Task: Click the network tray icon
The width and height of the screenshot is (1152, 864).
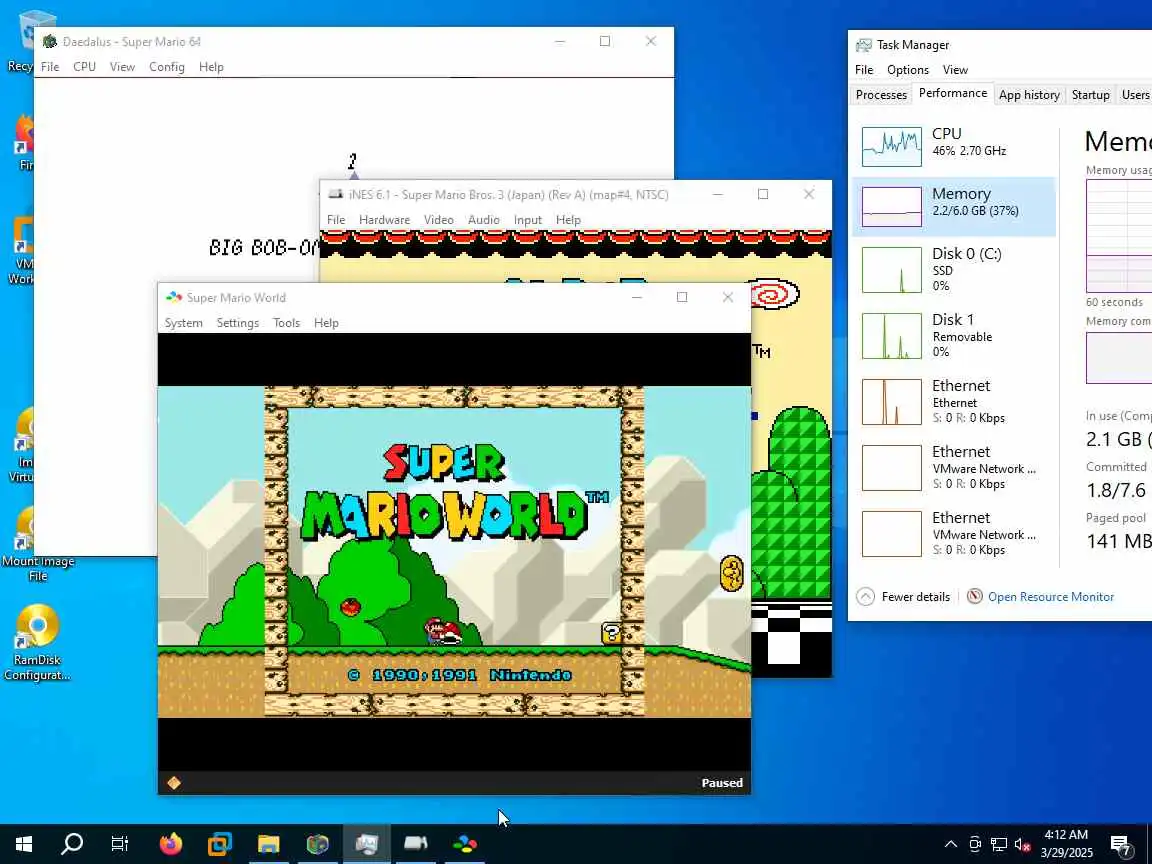Action: click(x=998, y=844)
